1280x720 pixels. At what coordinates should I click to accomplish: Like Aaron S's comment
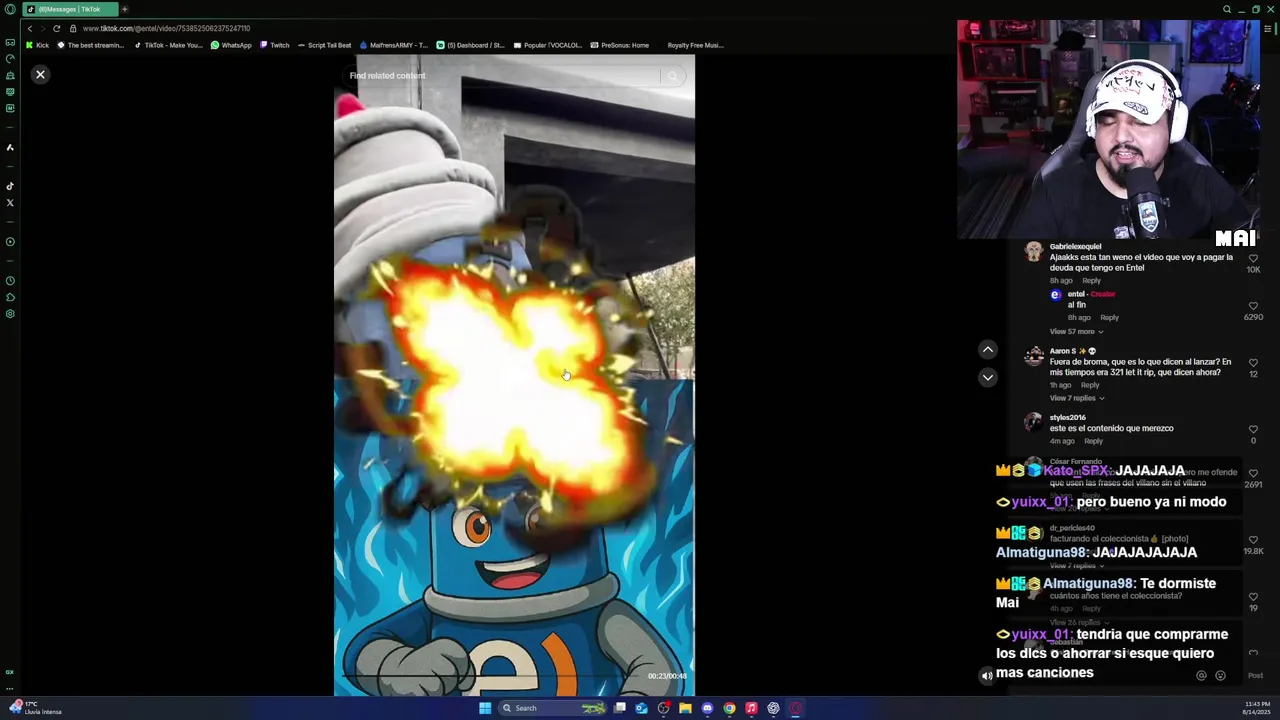click(x=1253, y=363)
